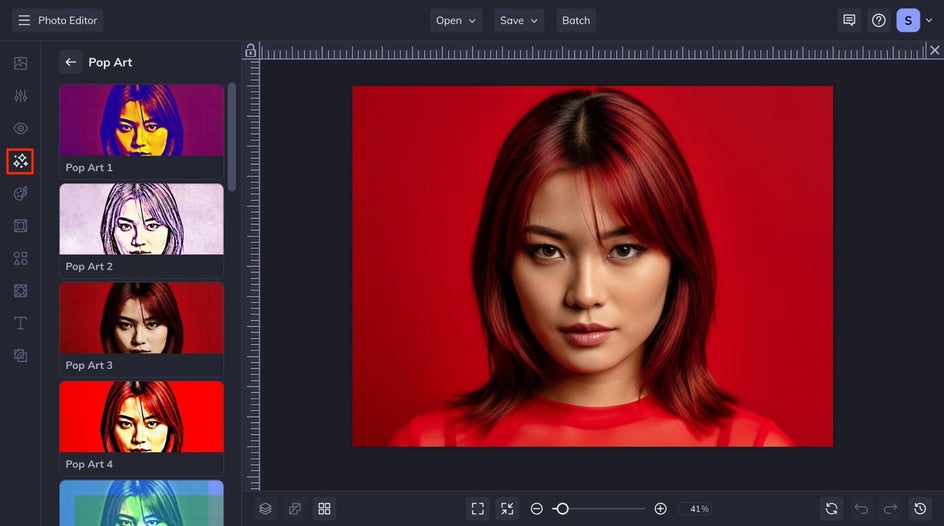Viewport: 944px width, 526px height.
Task: Open the Open dropdown menu
Action: click(456, 20)
